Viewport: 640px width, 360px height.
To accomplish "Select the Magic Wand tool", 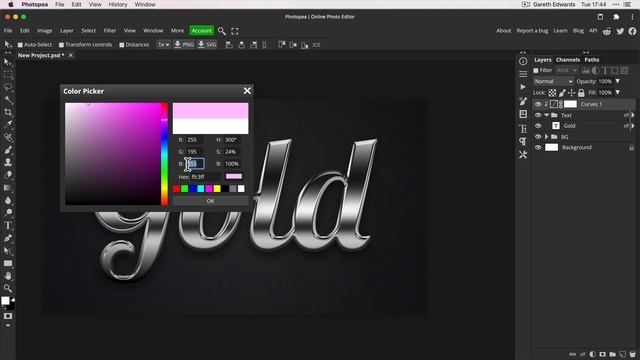I will tap(8, 100).
